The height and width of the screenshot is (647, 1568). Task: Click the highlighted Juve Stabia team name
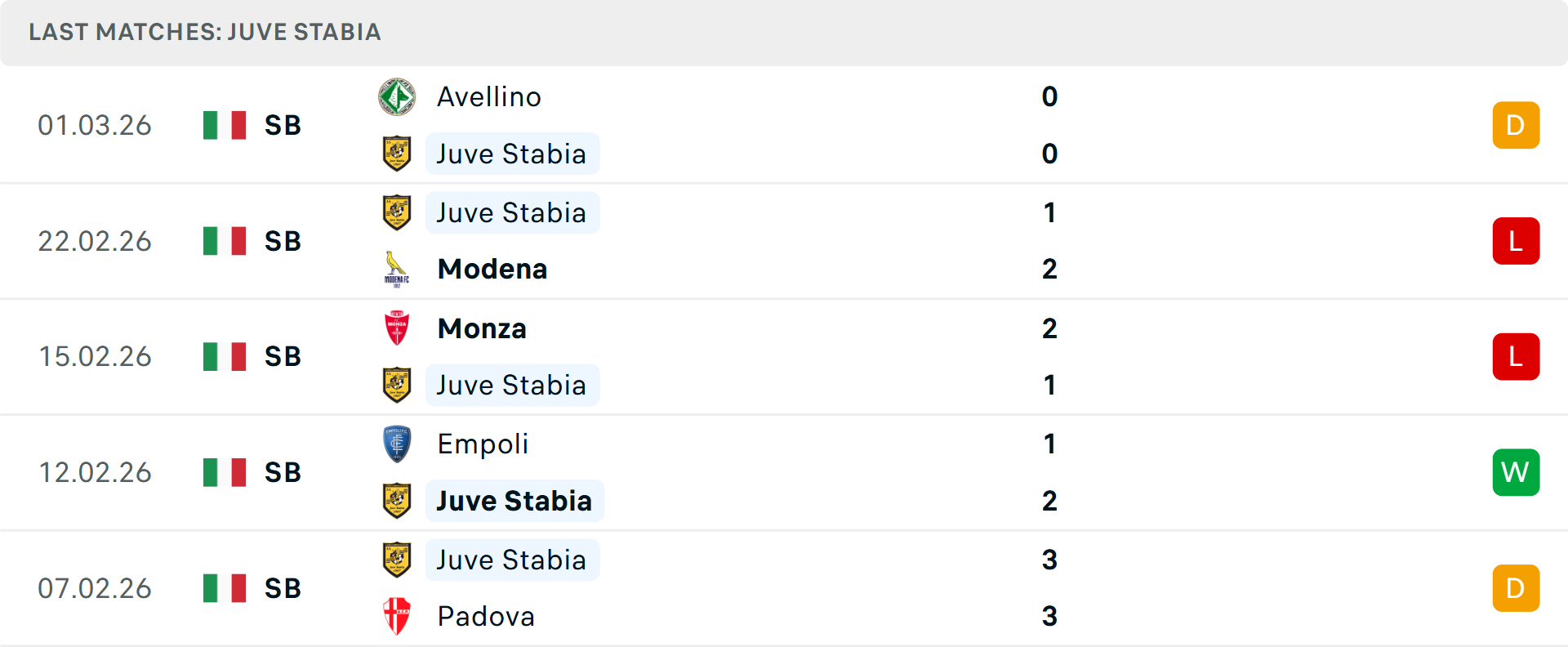click(x=514, y=500)
